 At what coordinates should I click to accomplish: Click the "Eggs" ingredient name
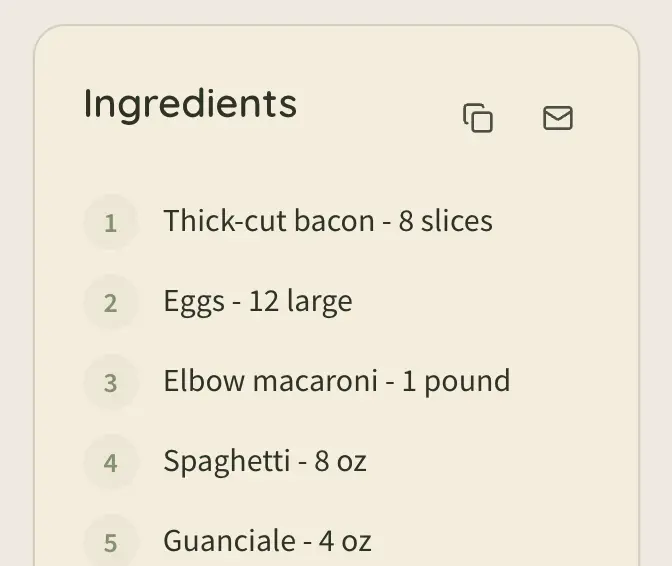[194, 301]
